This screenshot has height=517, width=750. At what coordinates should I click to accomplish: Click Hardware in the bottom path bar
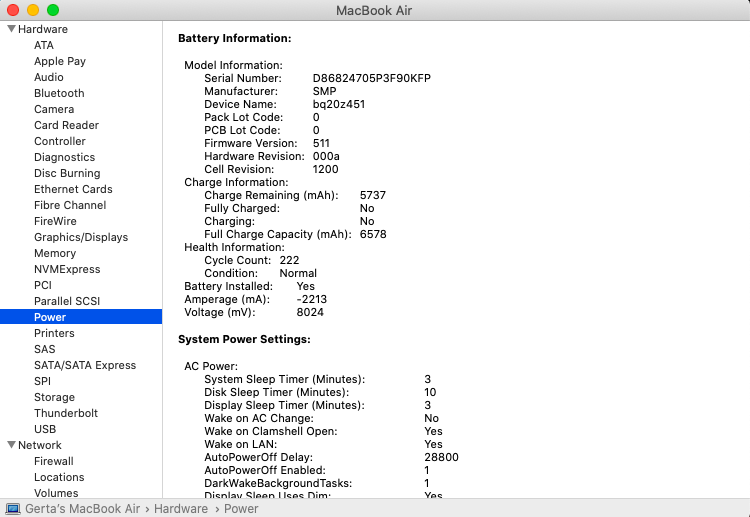click(x=181, y=509)
